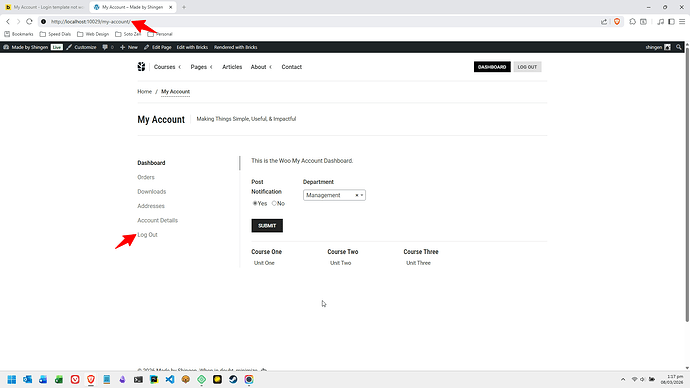Viewport: 690px width, 388px height.
Task: Open the media control music note icon
Action: click(x=661, y=22)
